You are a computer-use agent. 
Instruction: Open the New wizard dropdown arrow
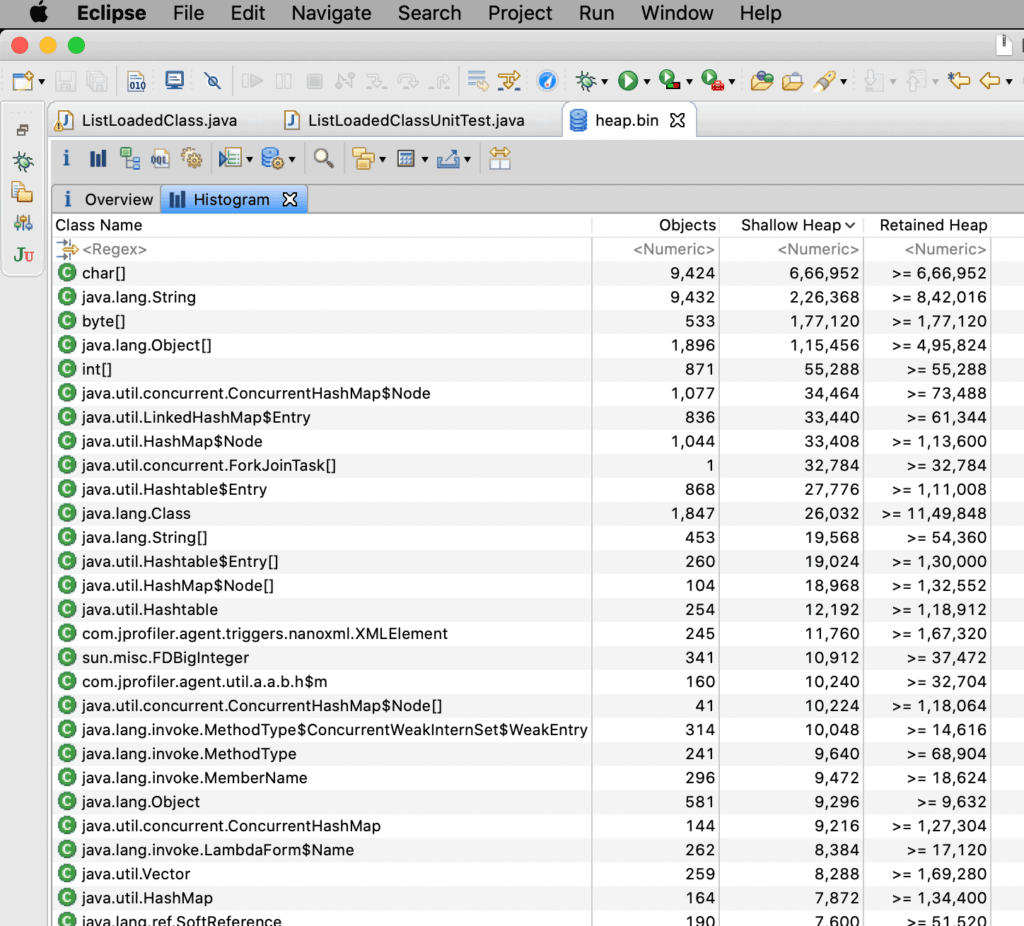pos(42,82)
